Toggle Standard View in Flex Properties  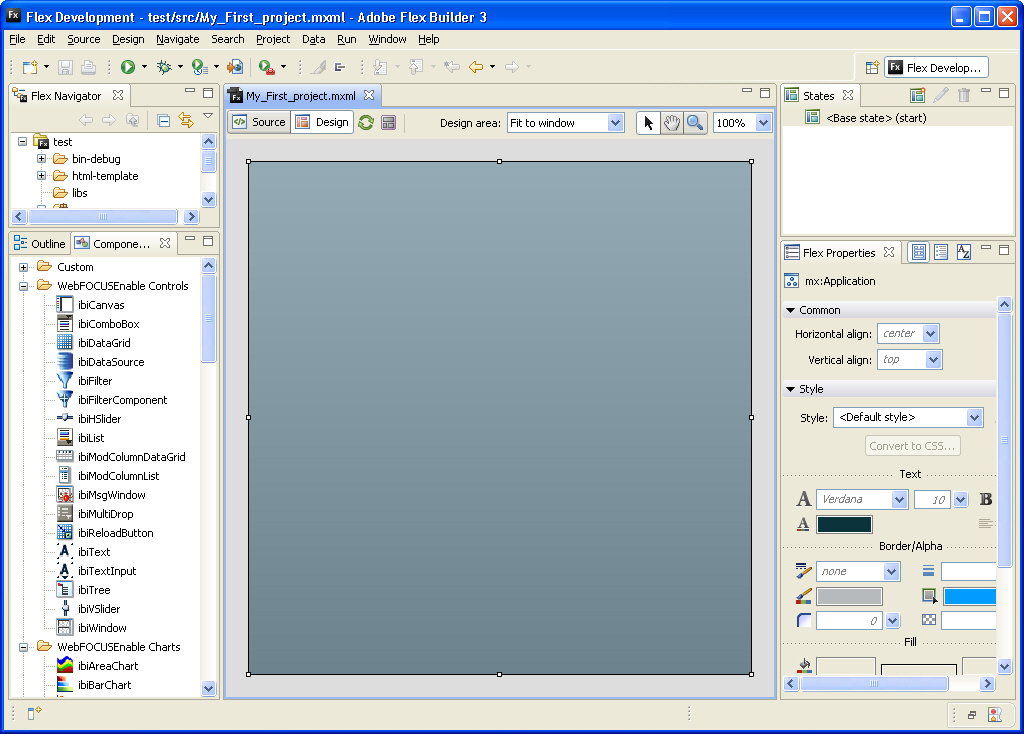click(918, 252)
